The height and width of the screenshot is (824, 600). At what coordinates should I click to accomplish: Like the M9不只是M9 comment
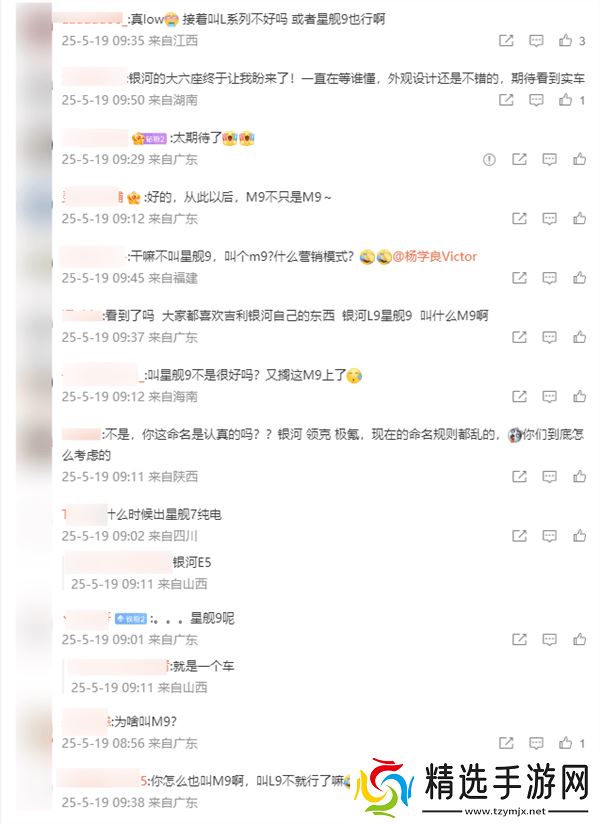[x=580, y=219]
